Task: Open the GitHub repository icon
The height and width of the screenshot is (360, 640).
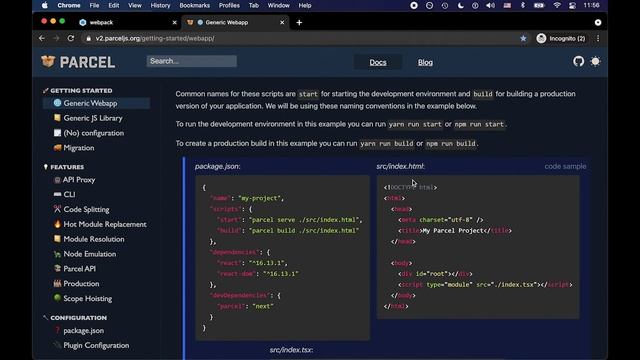Action: [578, 62]
